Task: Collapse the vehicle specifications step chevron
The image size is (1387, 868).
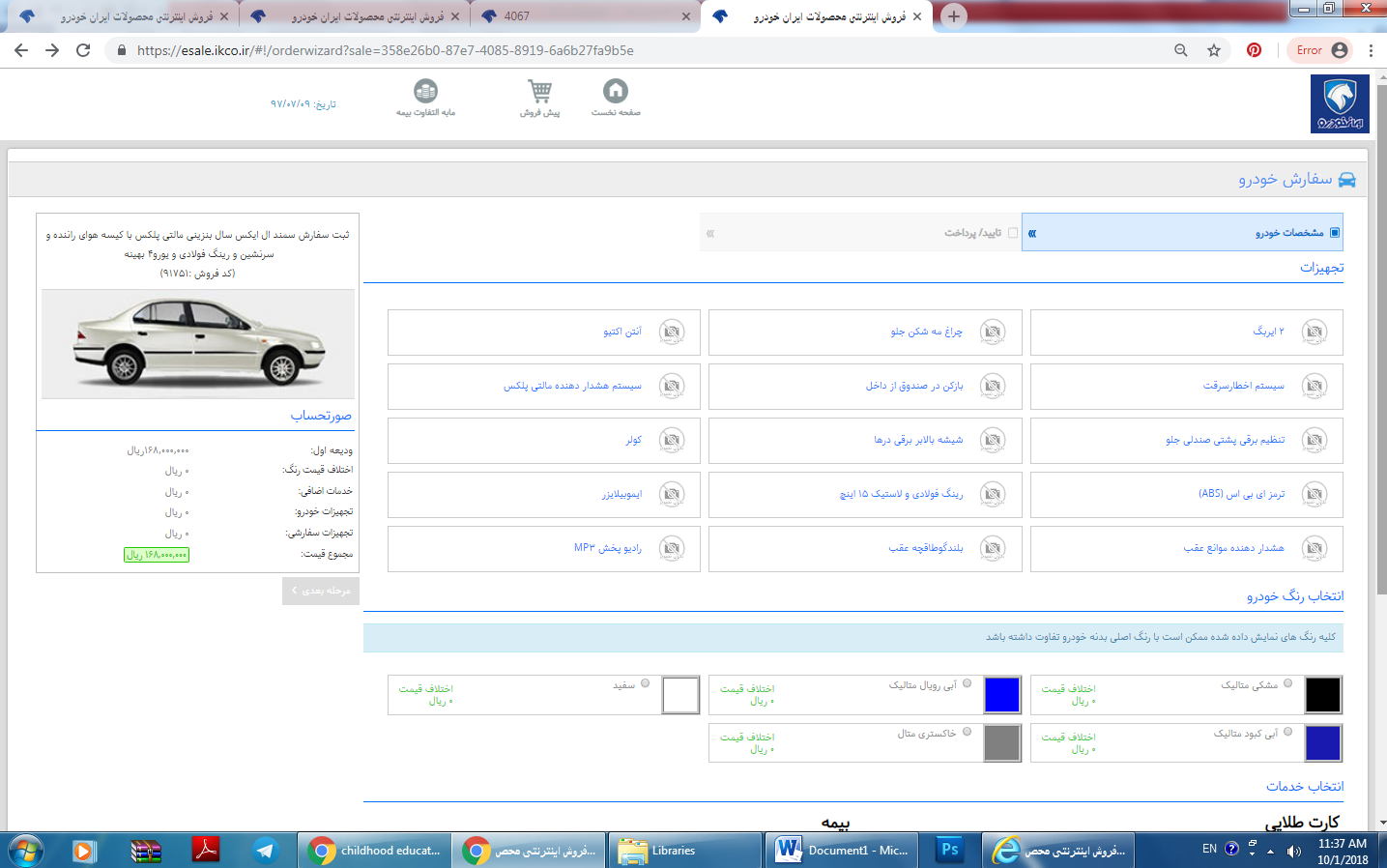Action: click(x=1032, y=233)
